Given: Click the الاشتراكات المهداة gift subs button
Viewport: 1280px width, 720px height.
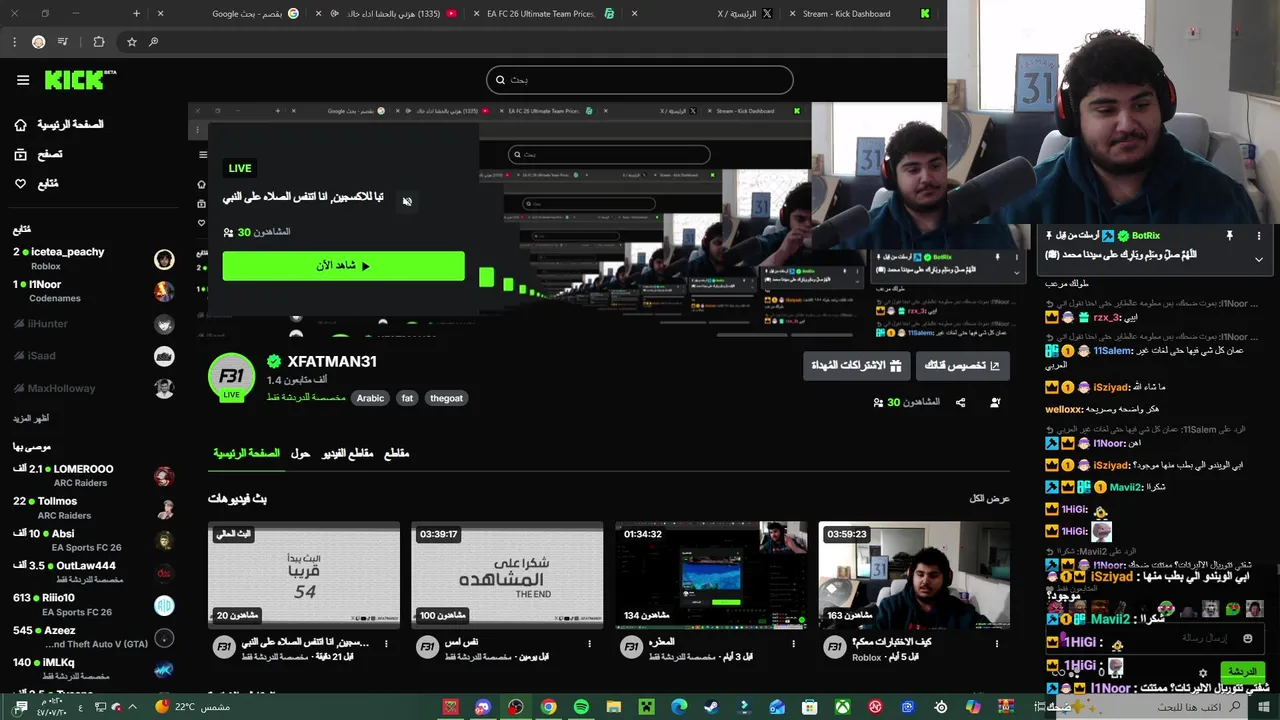Looking at the screenshot, I should (857, 366).
